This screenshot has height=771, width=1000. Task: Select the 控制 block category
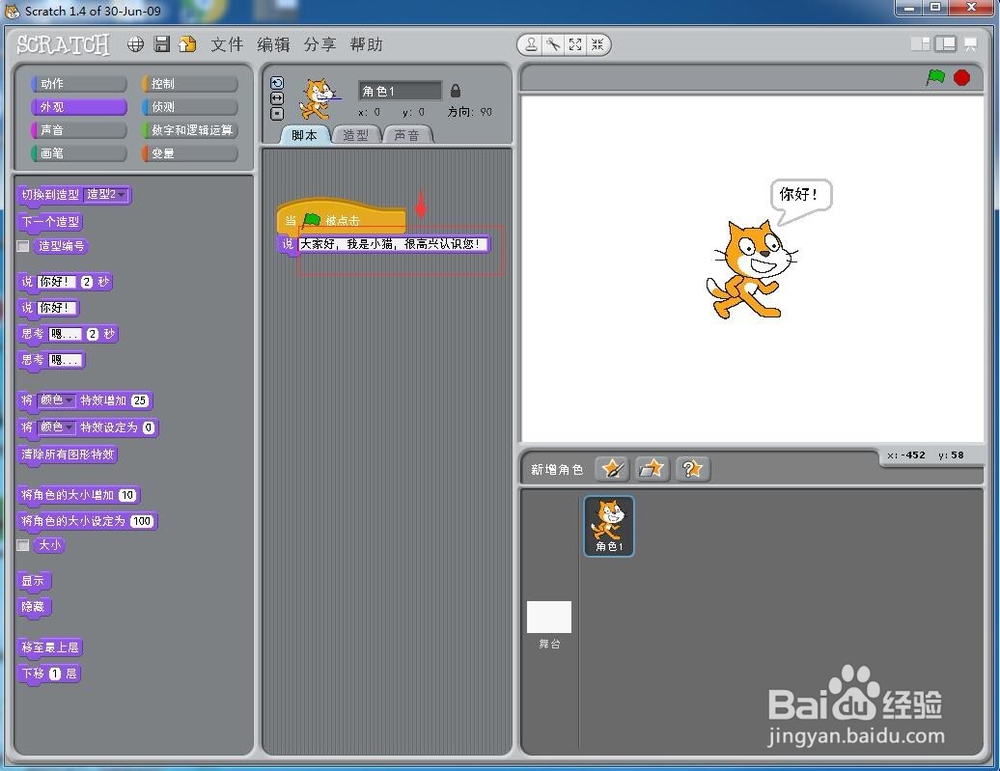pyautogui.click(x=189, y=84)
